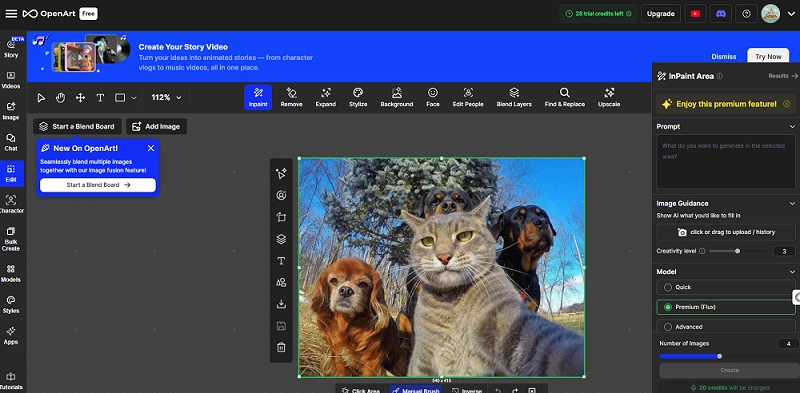800x393 pixels.
Task: Select the Stylize tool tab
Action: pyautogui.click(x=358, y=97)
